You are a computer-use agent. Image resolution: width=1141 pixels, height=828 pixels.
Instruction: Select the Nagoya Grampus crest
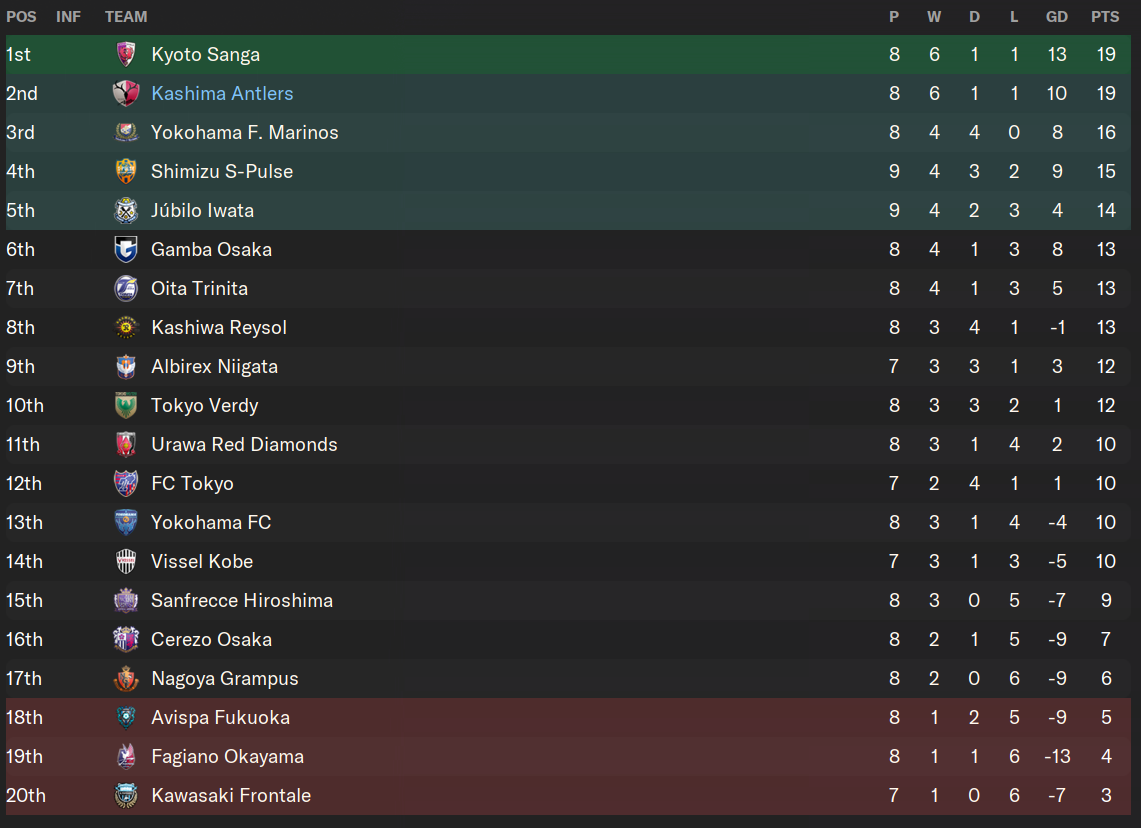point(126,678)
